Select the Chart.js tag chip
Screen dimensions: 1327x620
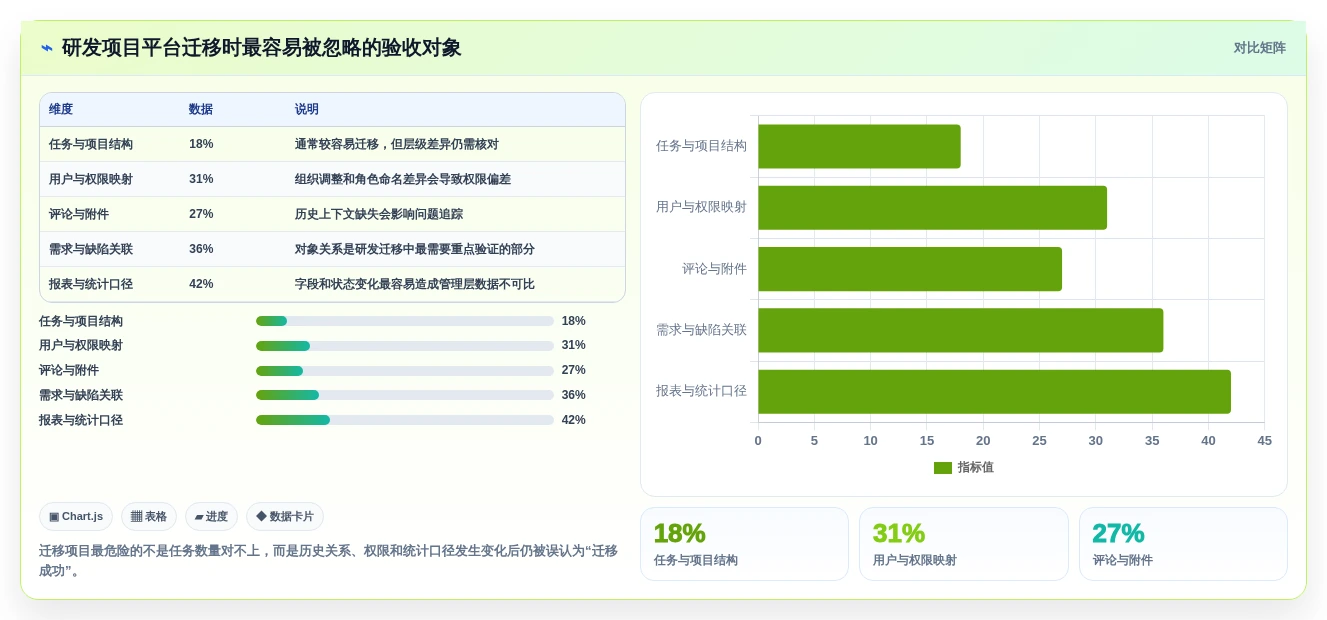click(x=76, y=516)
